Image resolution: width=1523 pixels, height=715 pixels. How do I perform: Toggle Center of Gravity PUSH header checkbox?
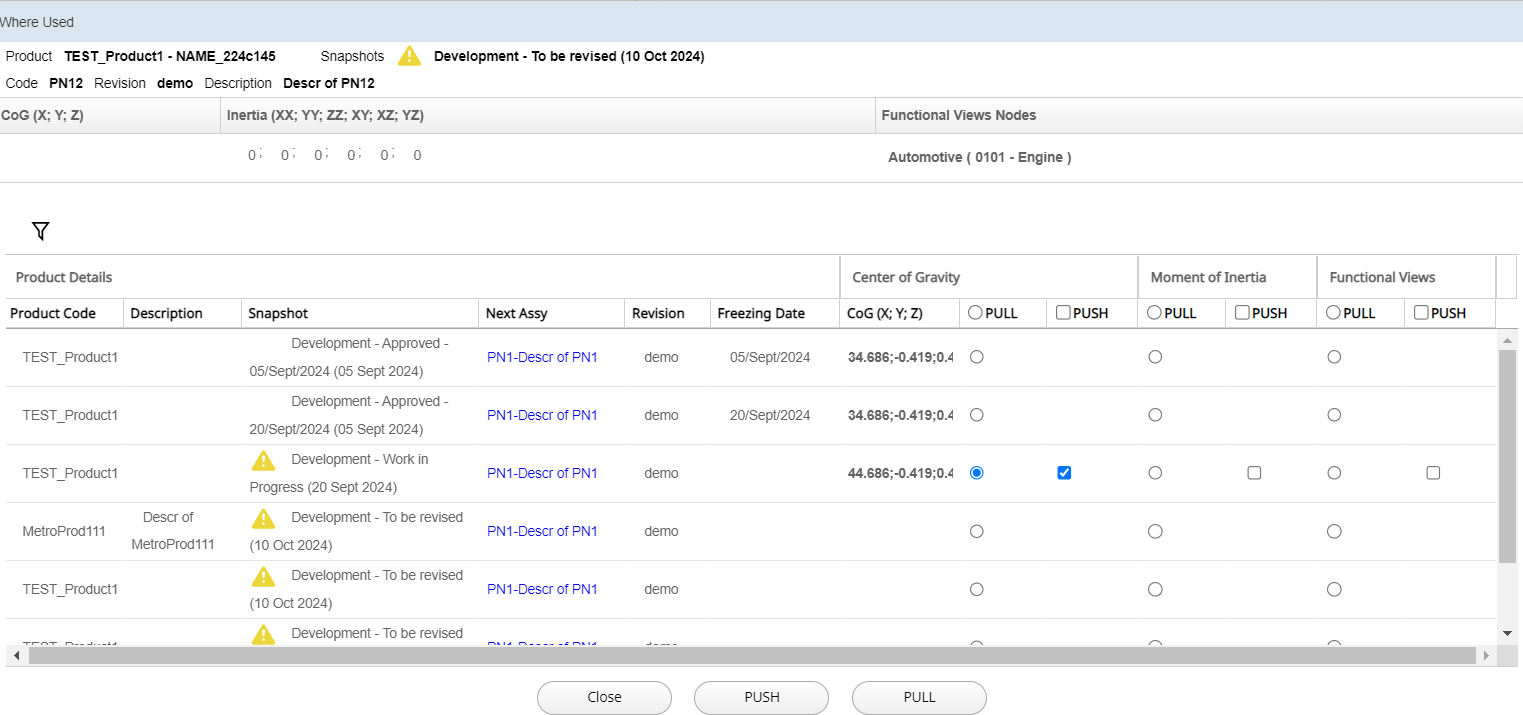1064,313
